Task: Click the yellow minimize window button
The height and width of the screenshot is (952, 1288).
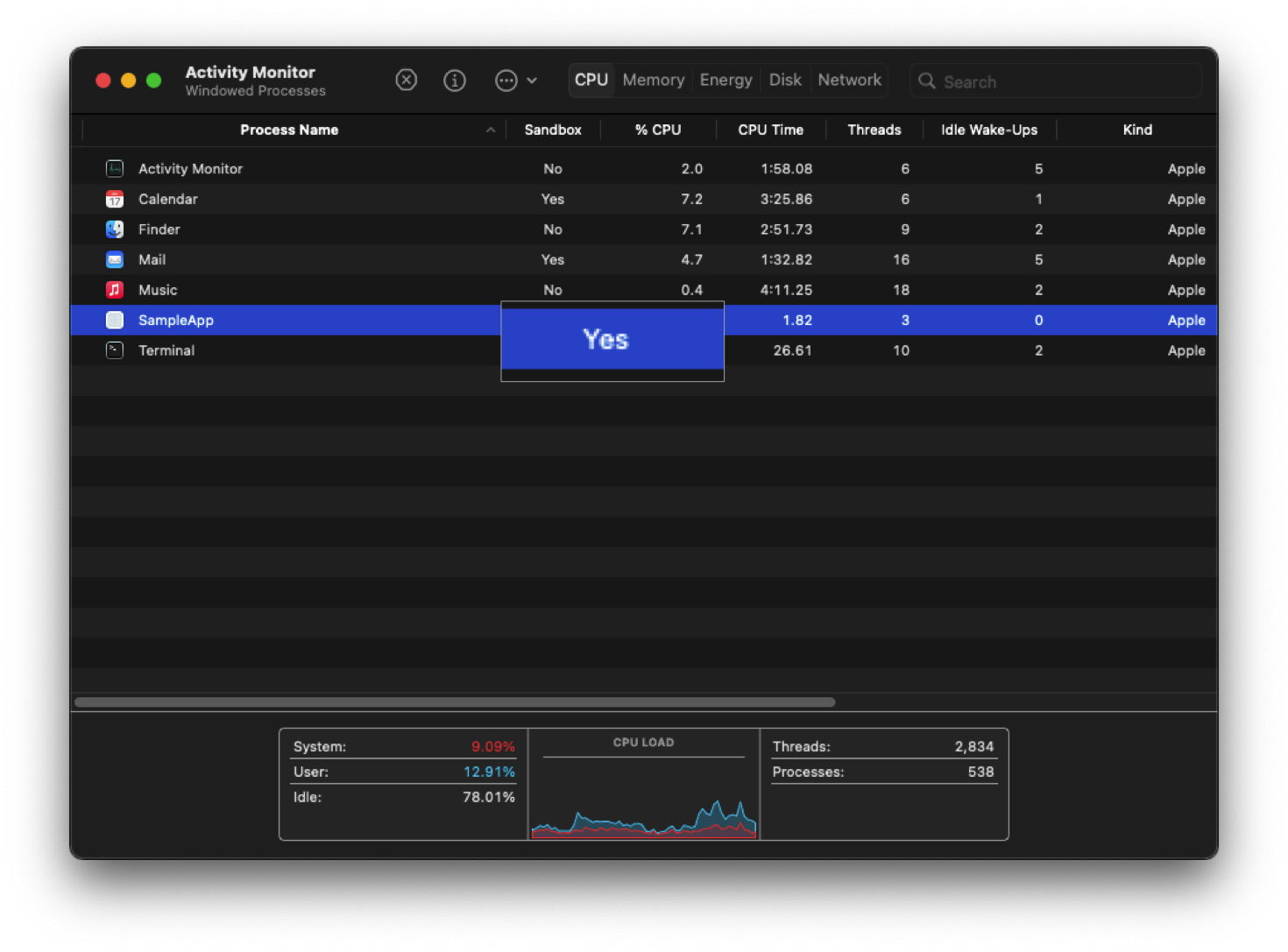Action: tap(128, 81)
